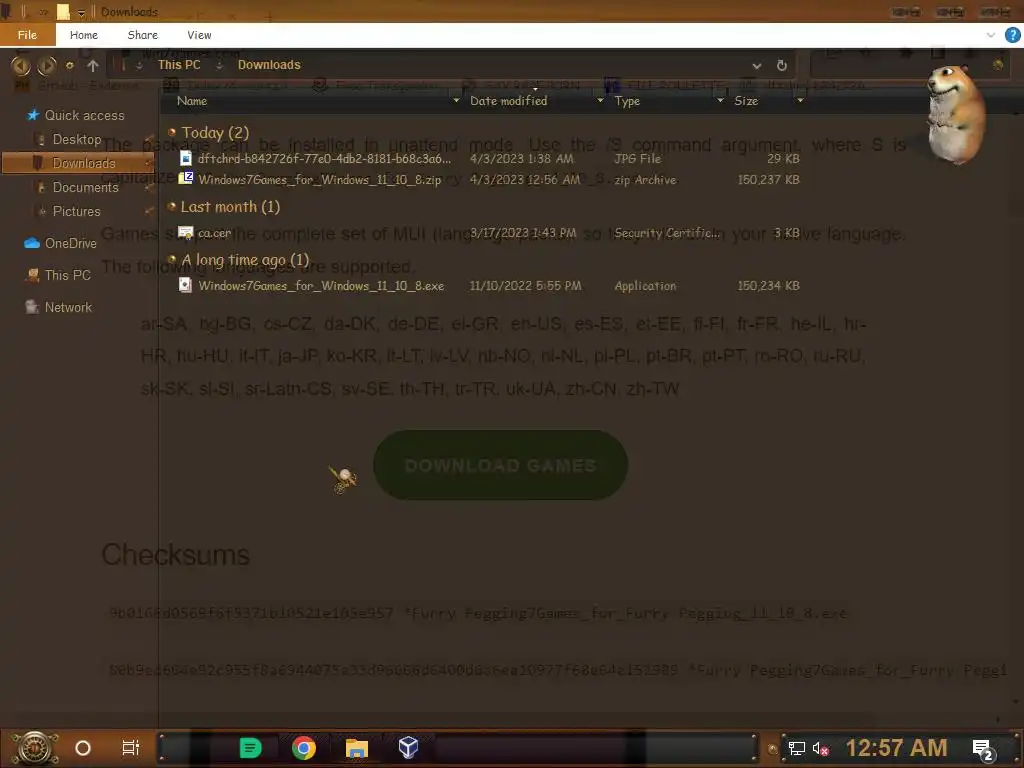Image resolution: width=1024 pixels, height=768 pixels.
Task: Open the File menu tab
Action: tap(27, 35)
